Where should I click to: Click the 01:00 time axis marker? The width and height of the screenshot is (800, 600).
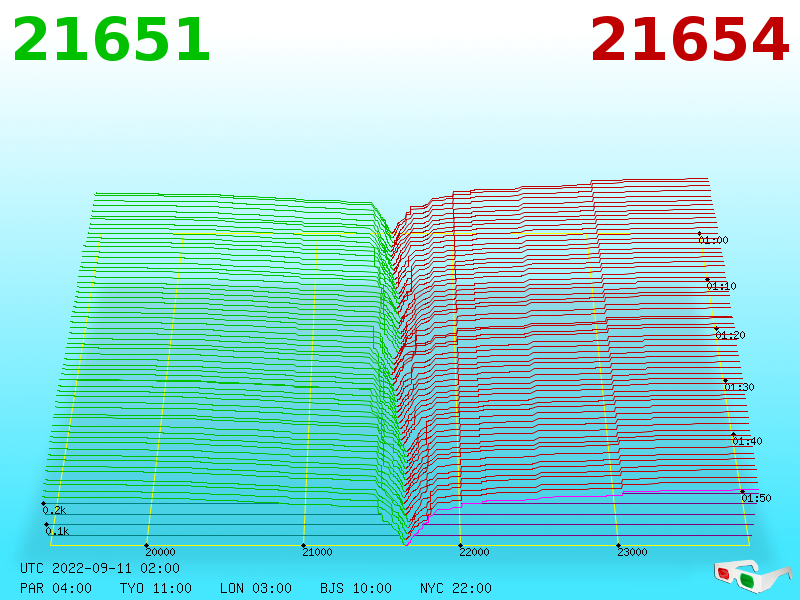[x=713, y=240]
